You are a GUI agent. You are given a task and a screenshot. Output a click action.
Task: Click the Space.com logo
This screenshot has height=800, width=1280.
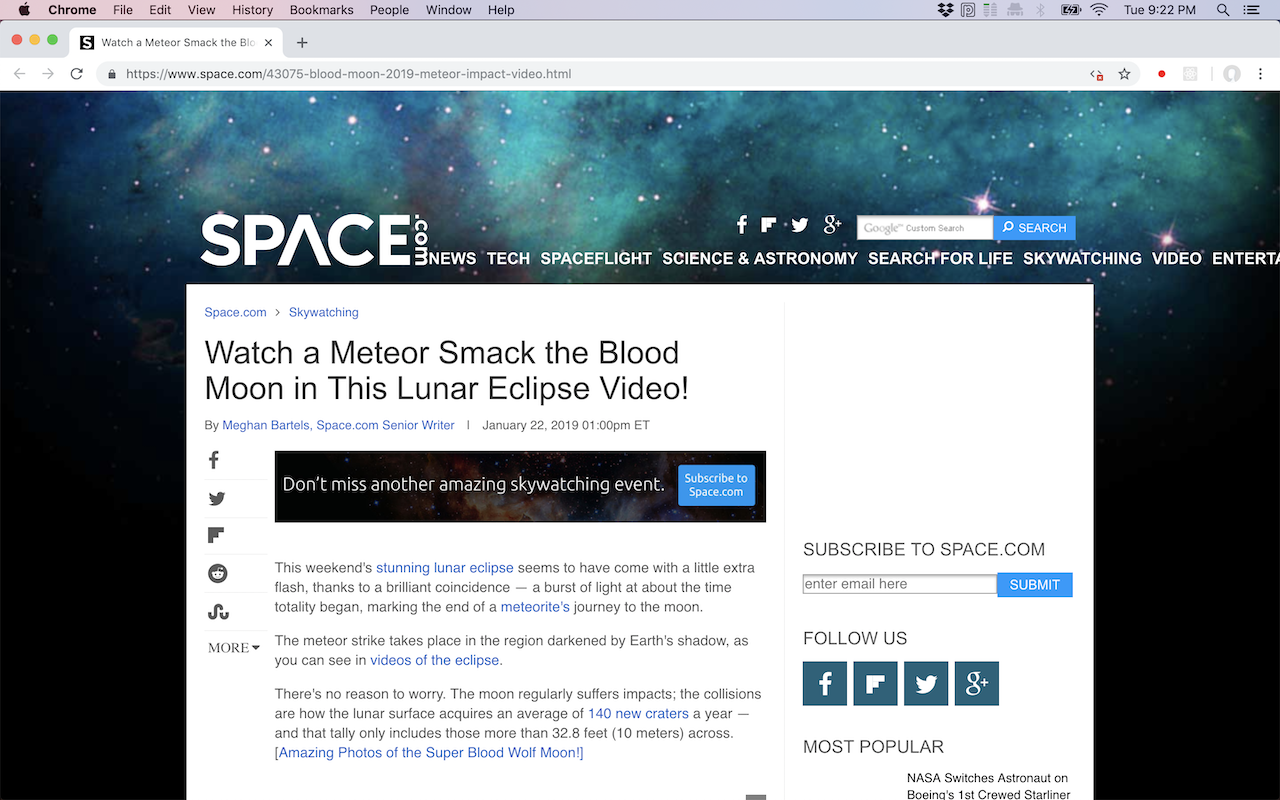coord(314,240)
